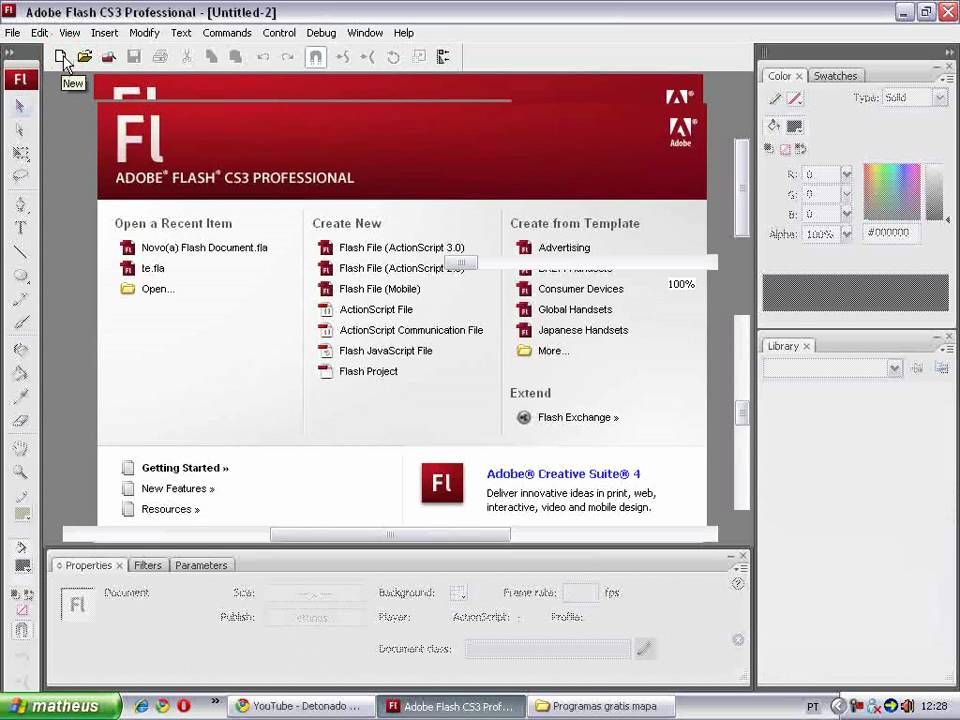Select the Pen tool
Image resolution: width=960 pixels, height=720 pixels.
point(20,204)
